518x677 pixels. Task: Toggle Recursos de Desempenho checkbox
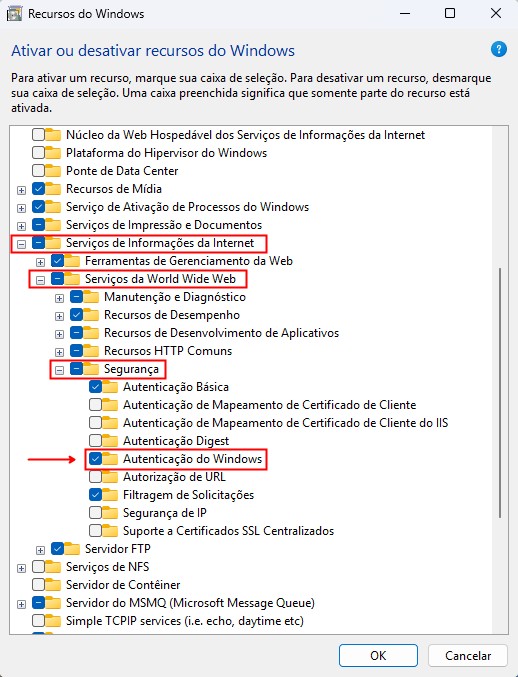coord(76,315)
